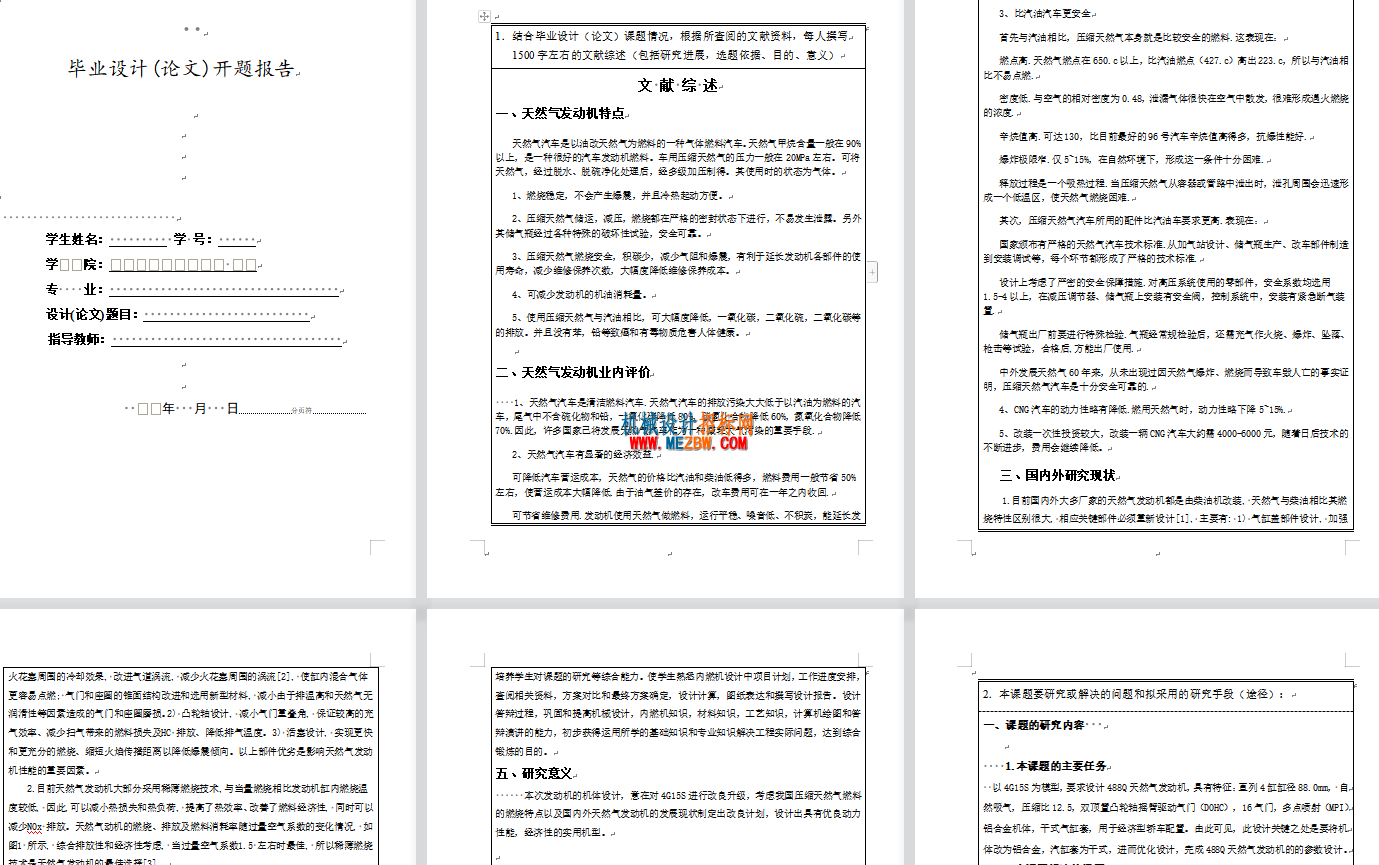Click the line 3、比汽油汽车更安全
The image size is (1379, 865).
[1047, 14]
